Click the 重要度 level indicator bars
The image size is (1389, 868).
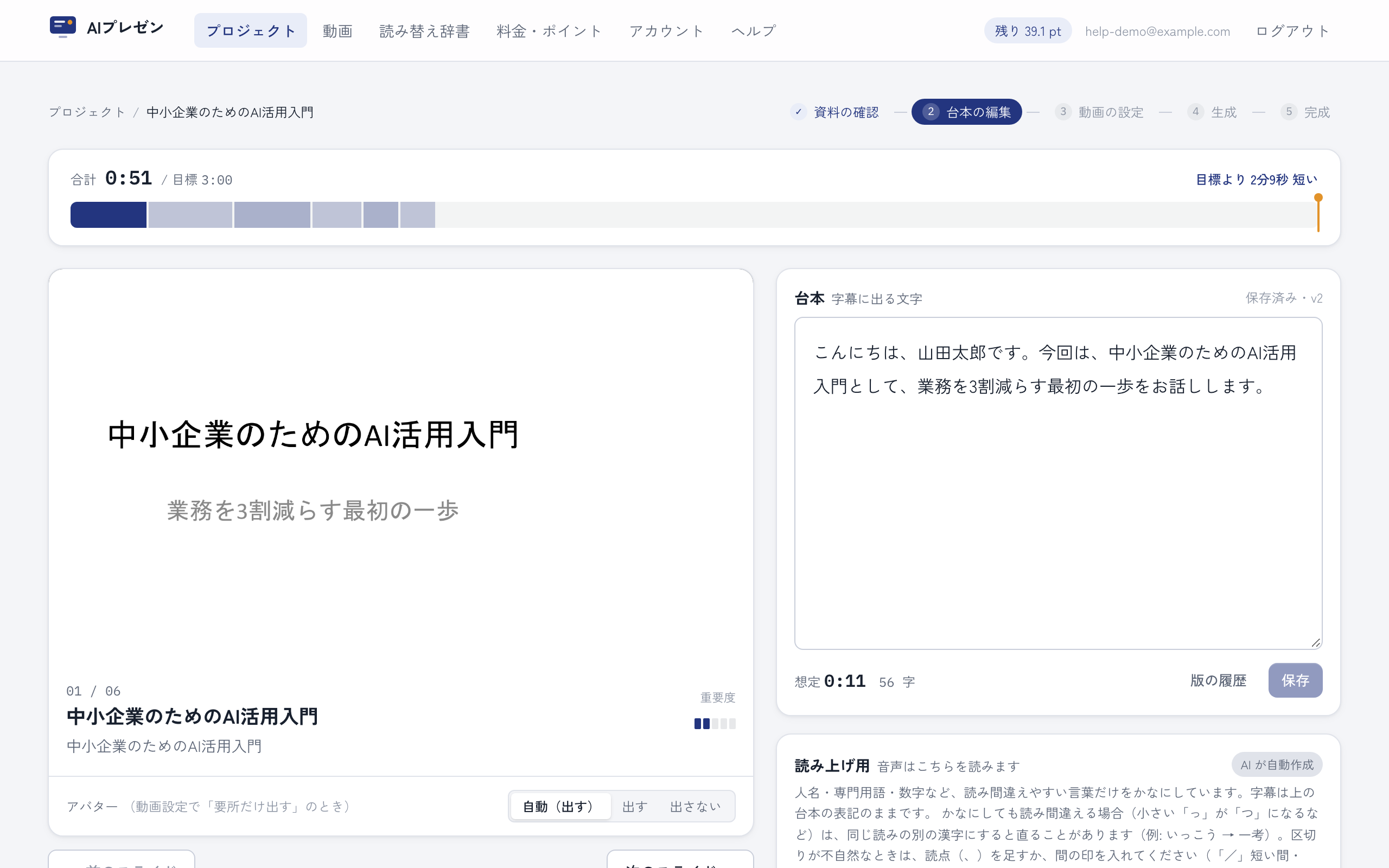[x=715, y=723]
